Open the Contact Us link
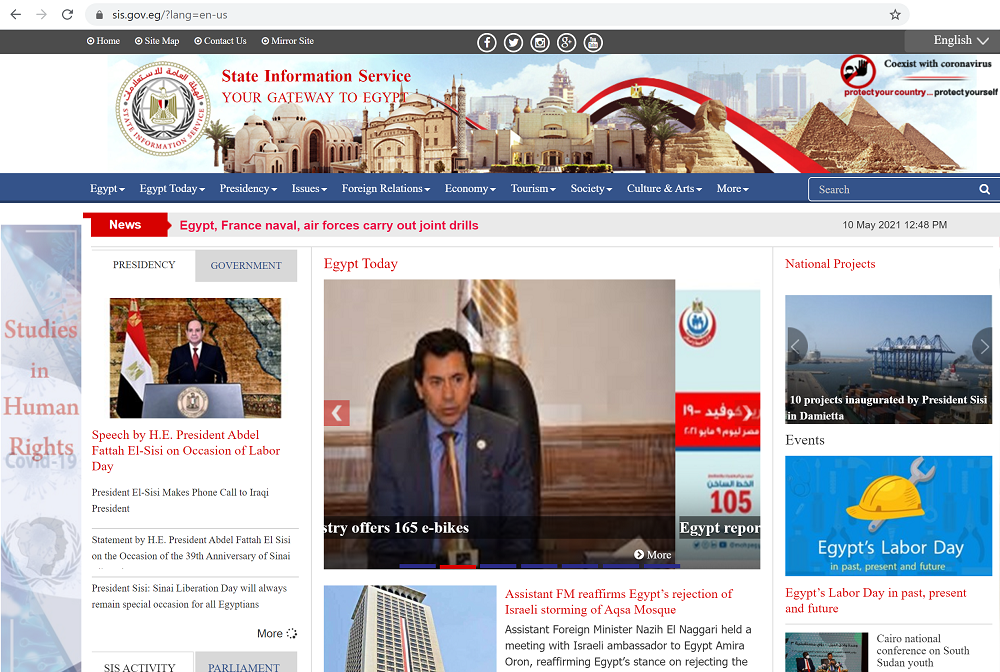Image resolution: width=1000 pixels, height=672 pixels. (220, 41)
